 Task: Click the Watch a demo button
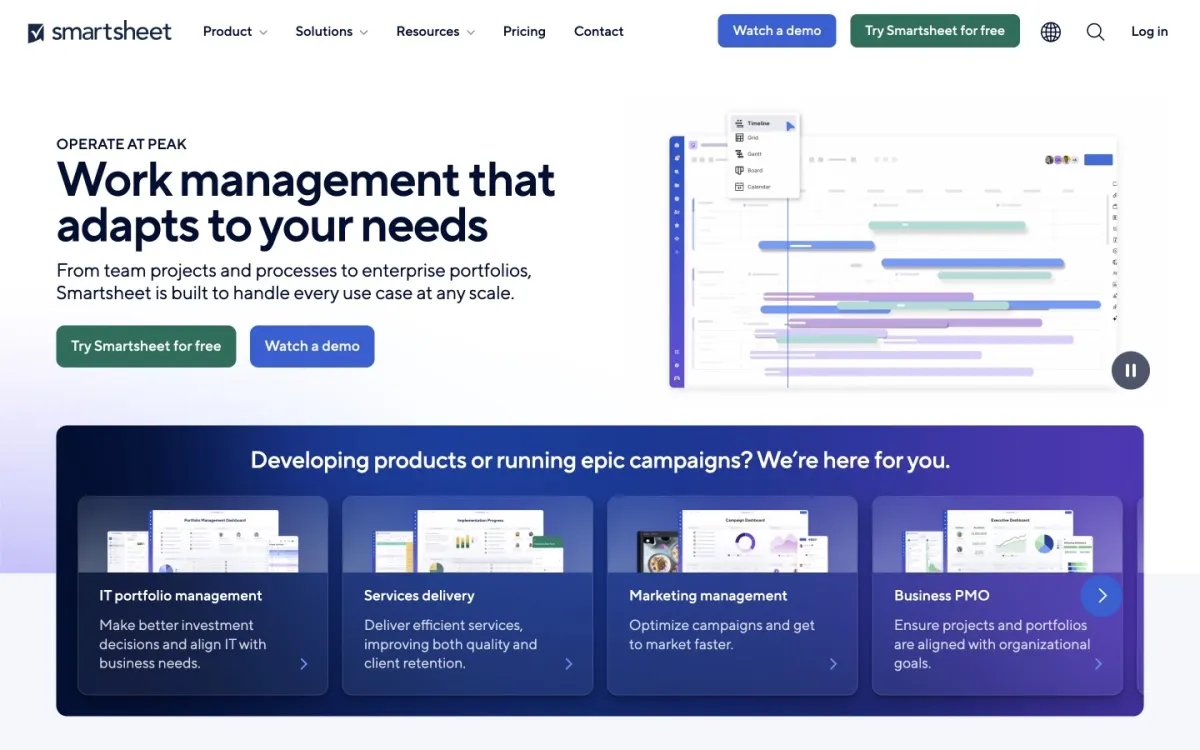(776, 31)
